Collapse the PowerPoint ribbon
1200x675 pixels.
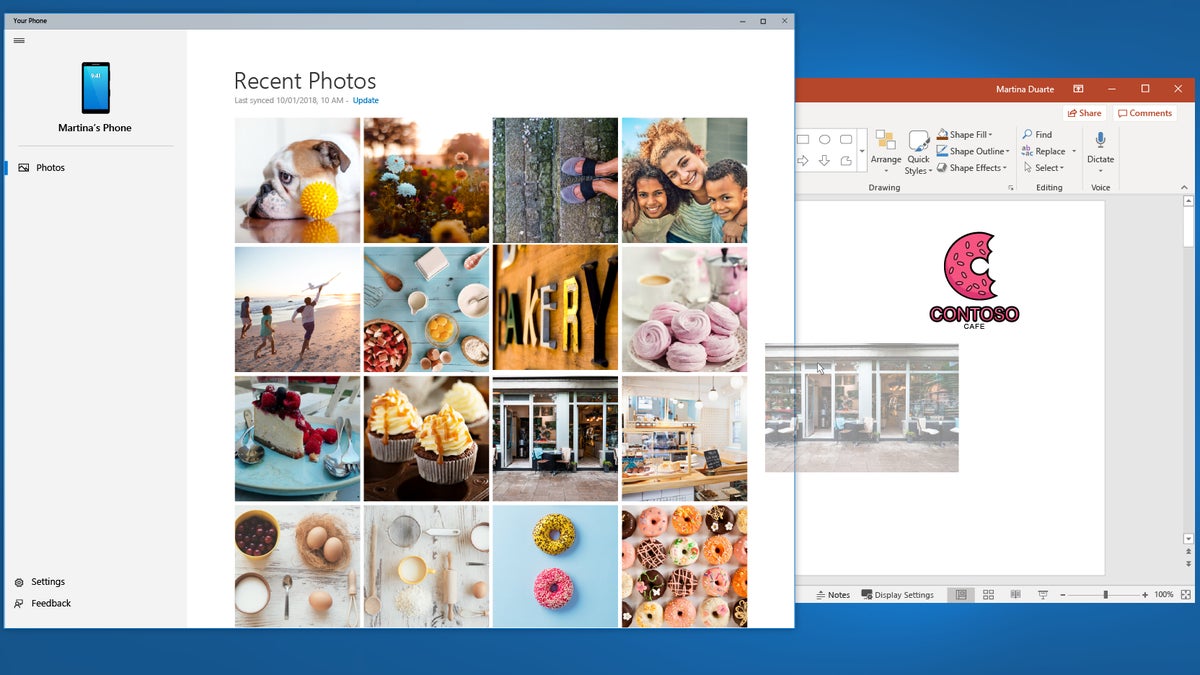(x=1185, y=187)
